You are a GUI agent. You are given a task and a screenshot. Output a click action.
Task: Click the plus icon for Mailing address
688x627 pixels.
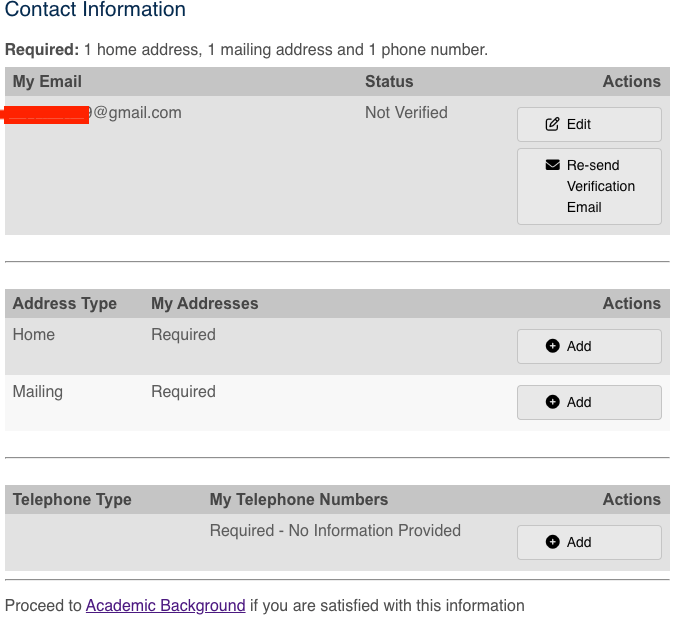(552, 402)
